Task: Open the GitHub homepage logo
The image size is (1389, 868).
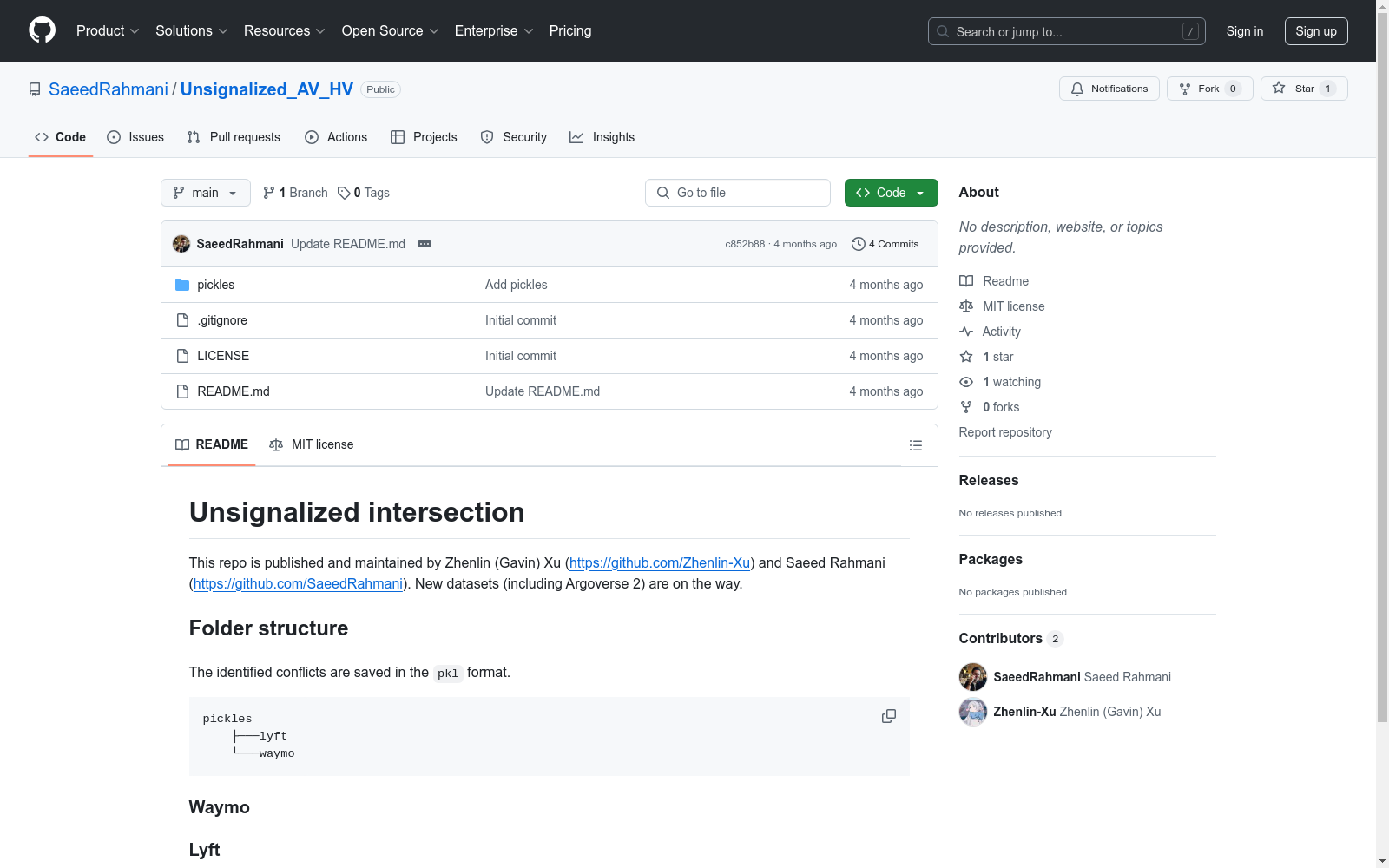Action: 42,30
